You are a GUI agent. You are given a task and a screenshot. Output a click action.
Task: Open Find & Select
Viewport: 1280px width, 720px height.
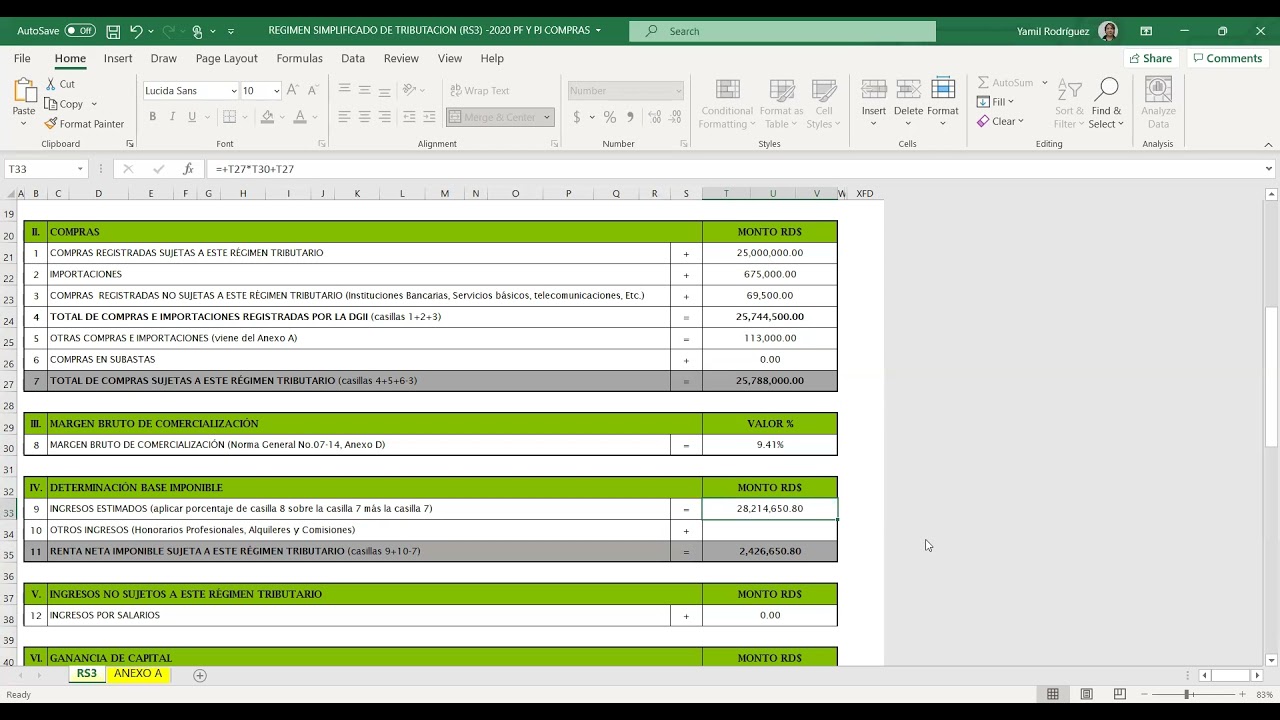(x=1106, y=104)
